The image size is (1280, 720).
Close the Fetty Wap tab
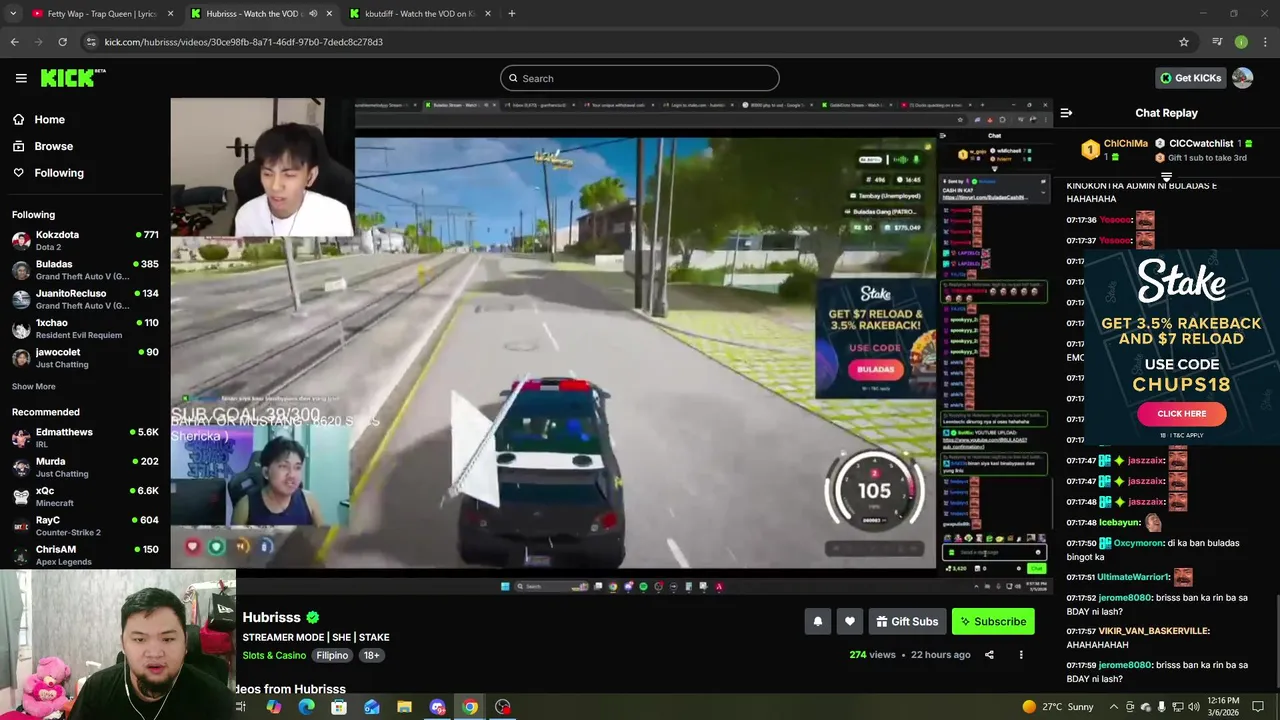[x=170, y=14]
